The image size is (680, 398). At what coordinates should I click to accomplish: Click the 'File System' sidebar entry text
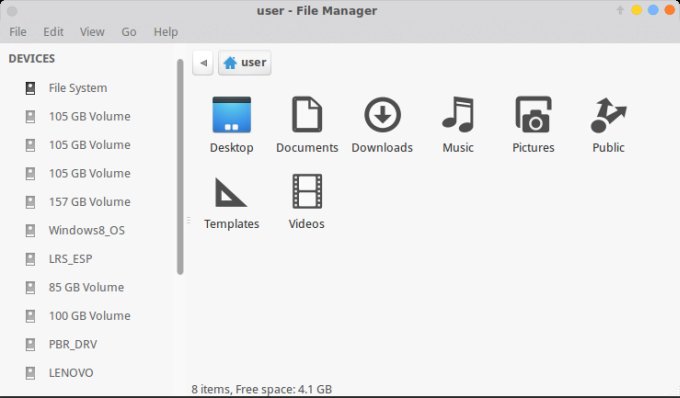pos(78,88)
